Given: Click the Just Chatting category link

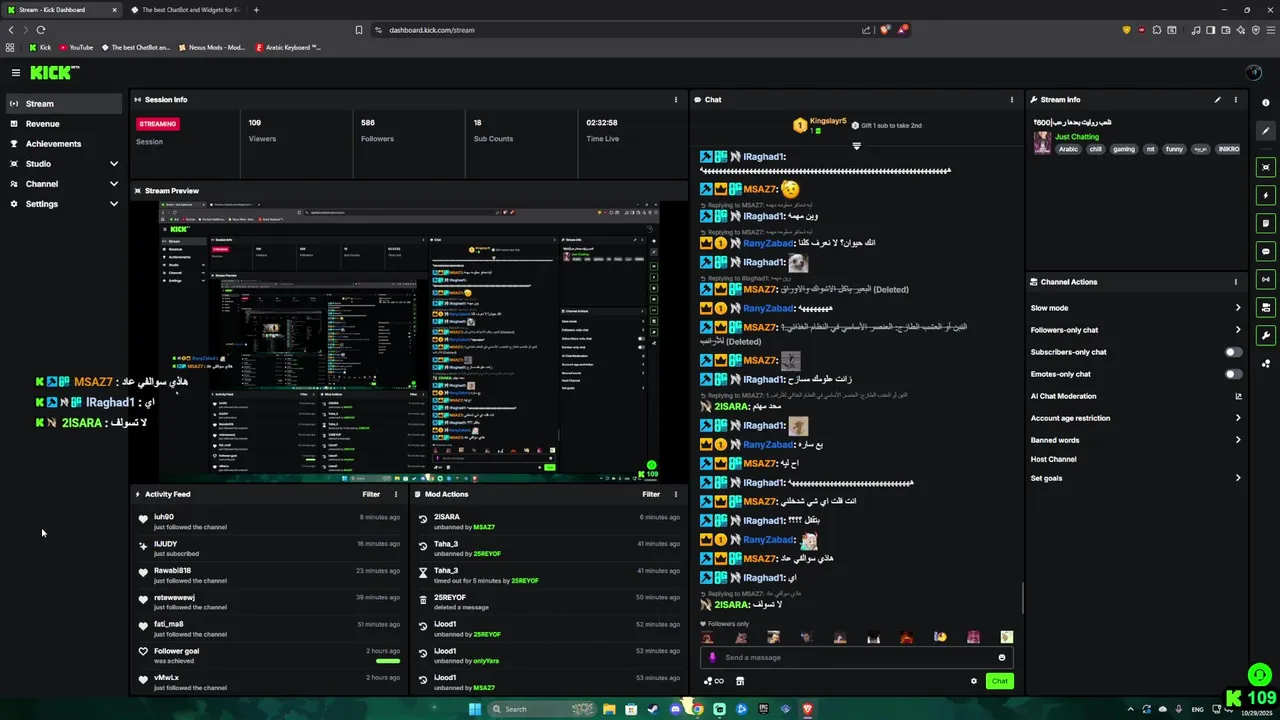Looking at the screenshot, I should (1077, 137).
